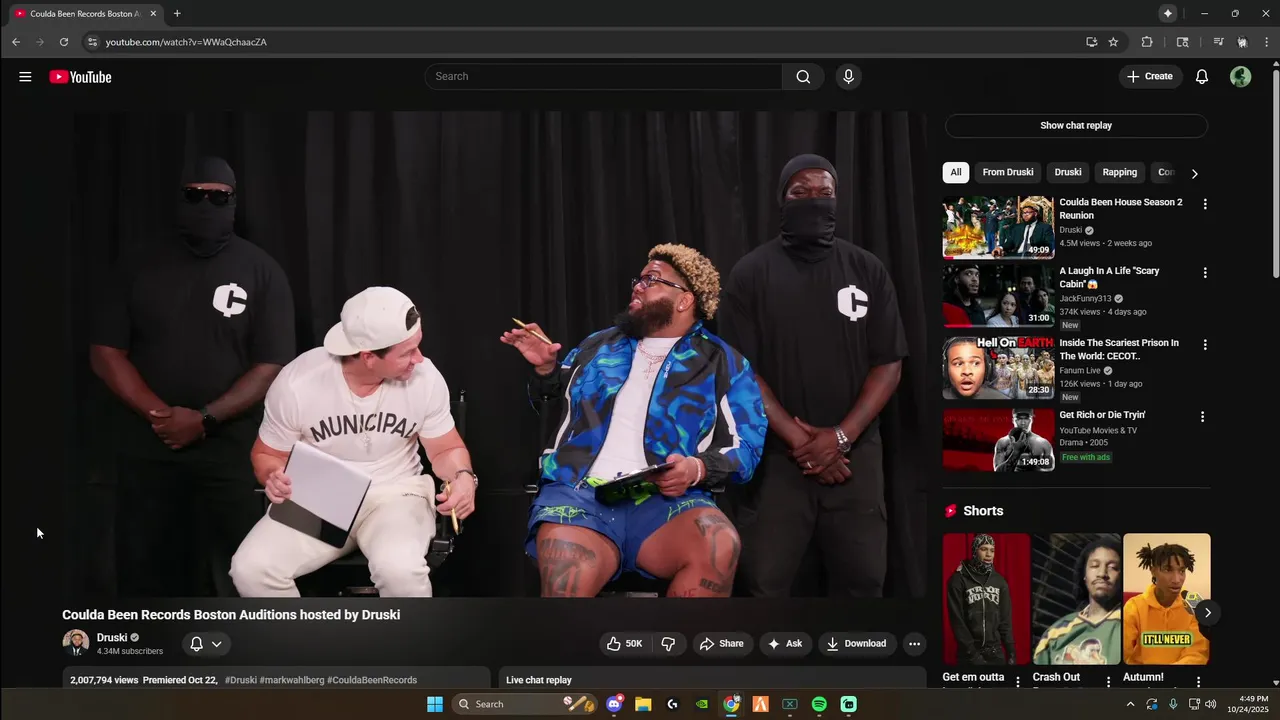Open options menu for Get em outta short
This screenshot has width=1280, height=720.
[x=1018, y=682]
